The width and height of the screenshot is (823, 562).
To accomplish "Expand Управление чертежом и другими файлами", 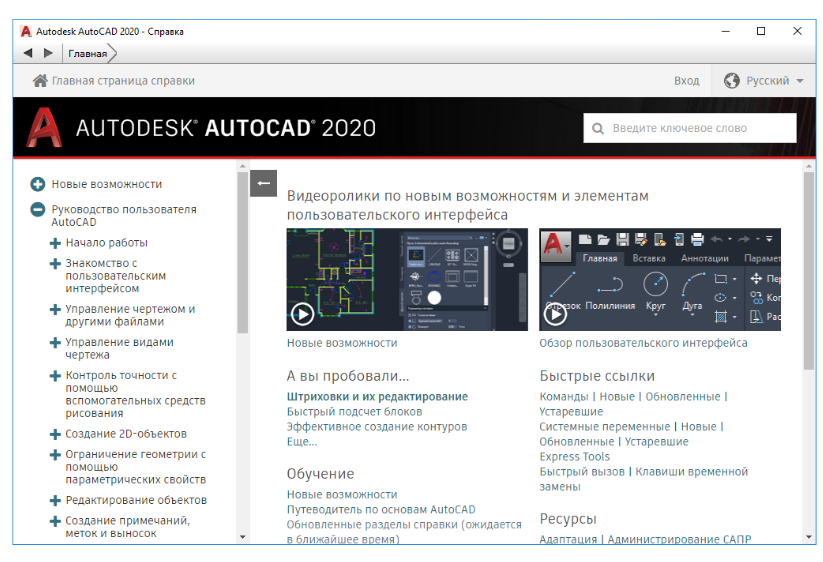I will pos(55,309).
